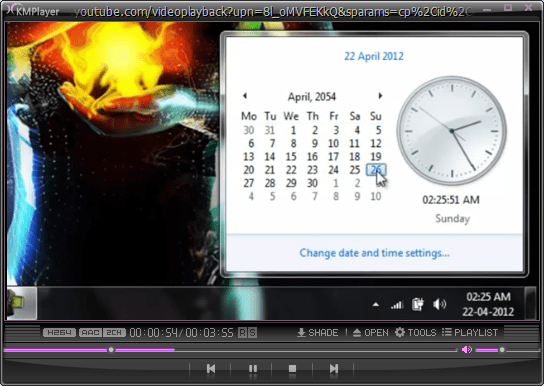
Task: Stop playback in KMPlayer
Action: point(292,368)
